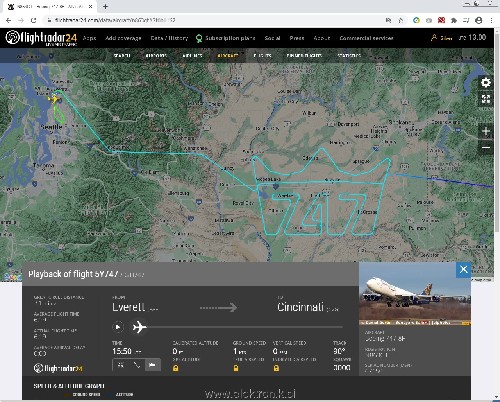This screenshot has height=402, width=500.
Task: Open the About menu
Action: pos(322,38)
